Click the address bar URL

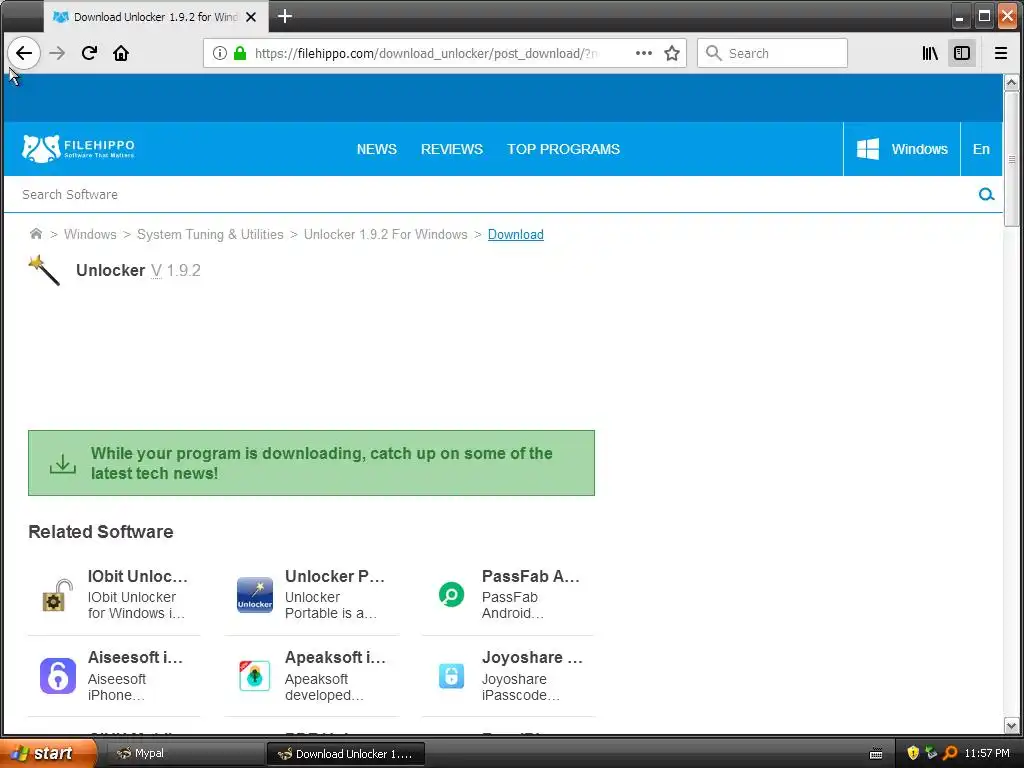click(x=426, y=53)
